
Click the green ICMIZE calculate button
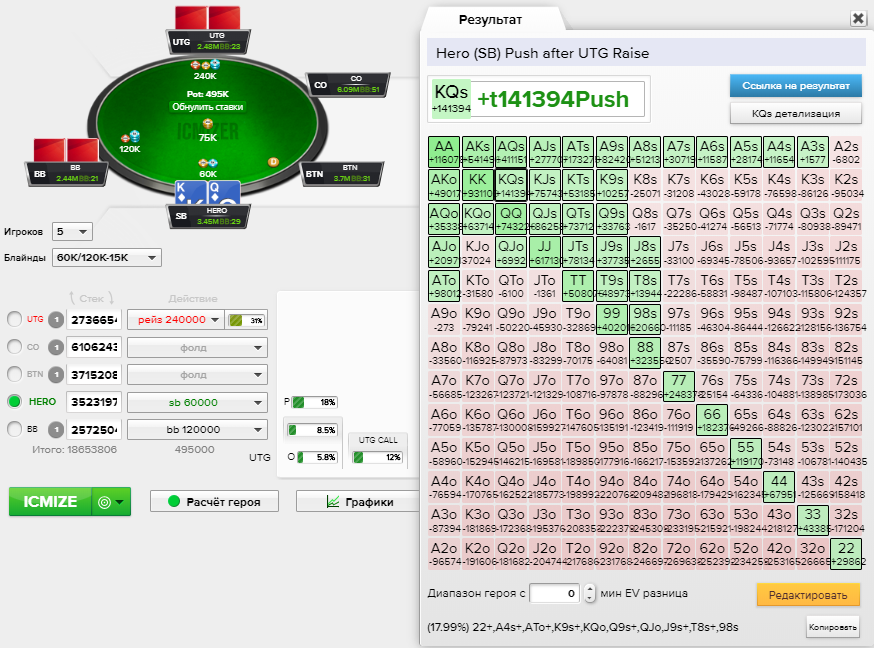pos(50,501)
